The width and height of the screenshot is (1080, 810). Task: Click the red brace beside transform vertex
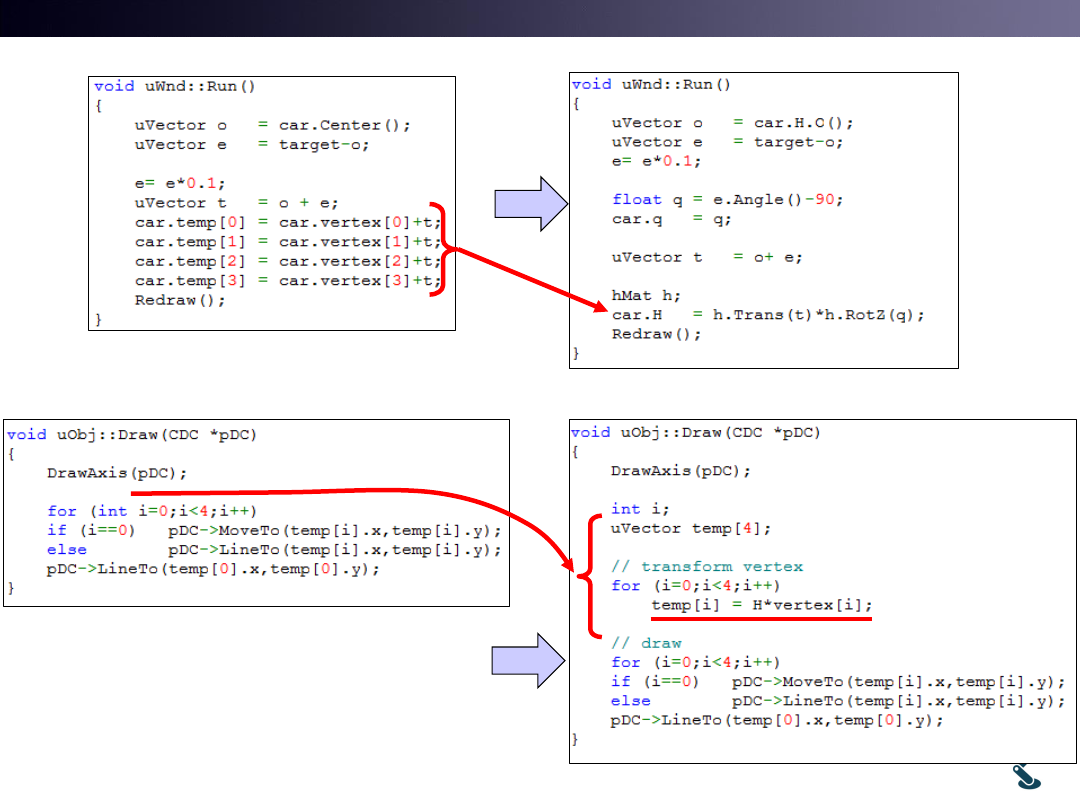tap(589, 575)
